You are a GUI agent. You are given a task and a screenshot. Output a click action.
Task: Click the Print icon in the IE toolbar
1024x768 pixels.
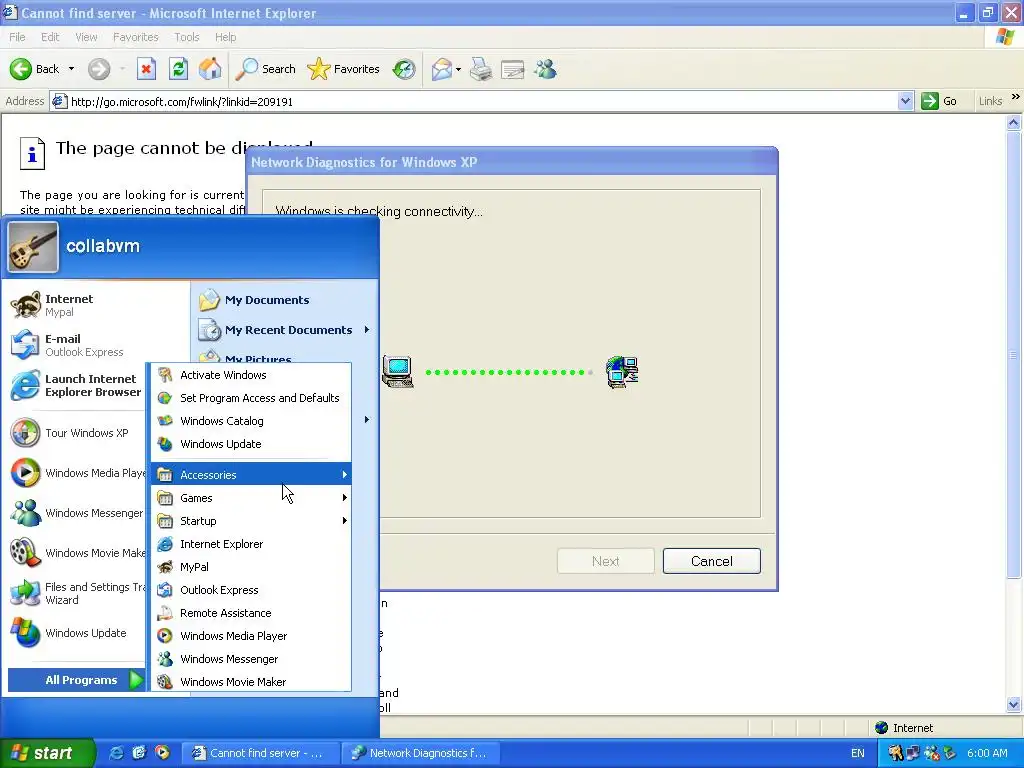[481, 69]
